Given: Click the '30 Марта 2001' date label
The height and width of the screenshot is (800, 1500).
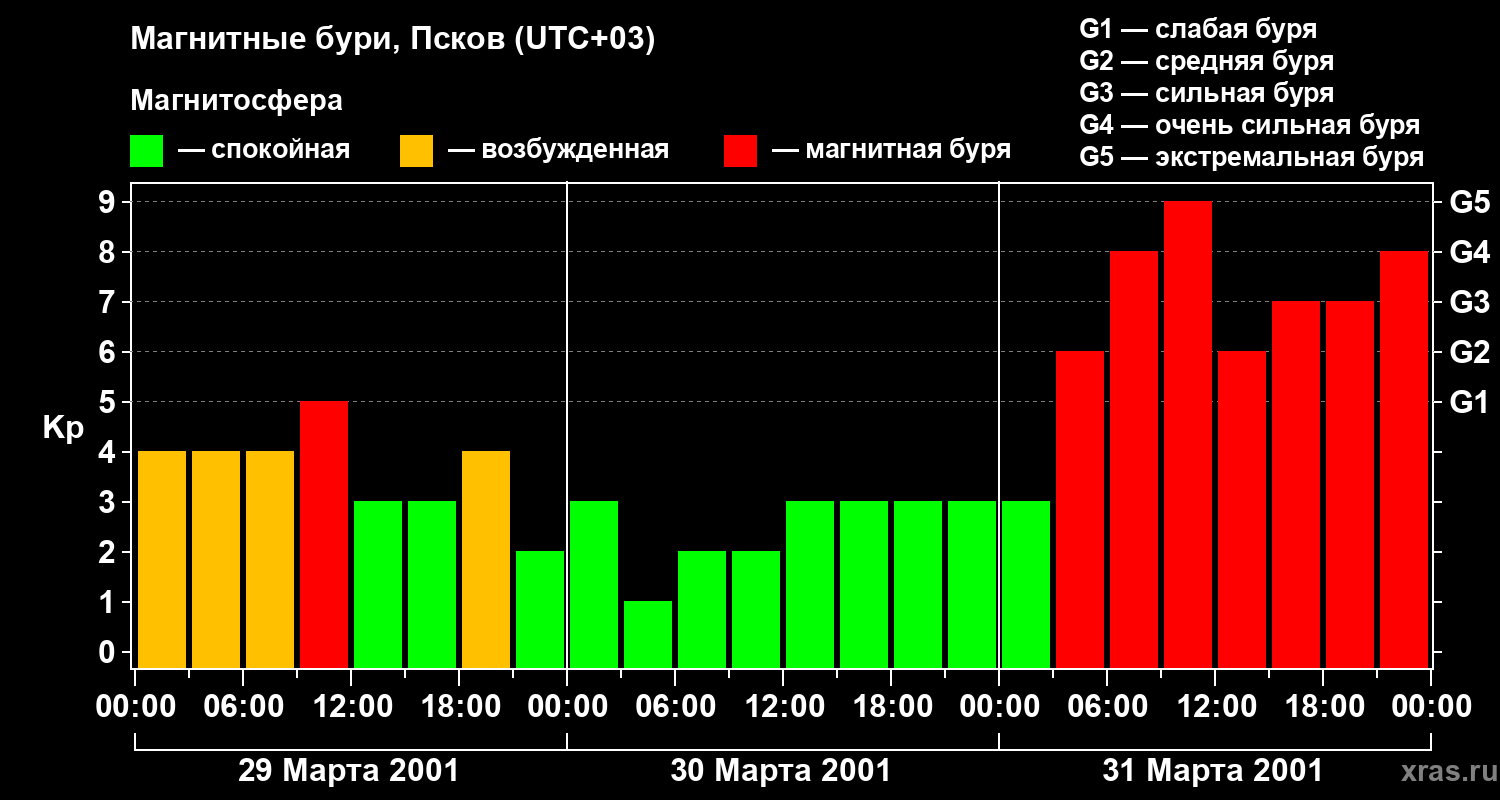Looking at the screenshot, I should pyautogui.click(x=780, y=771).
